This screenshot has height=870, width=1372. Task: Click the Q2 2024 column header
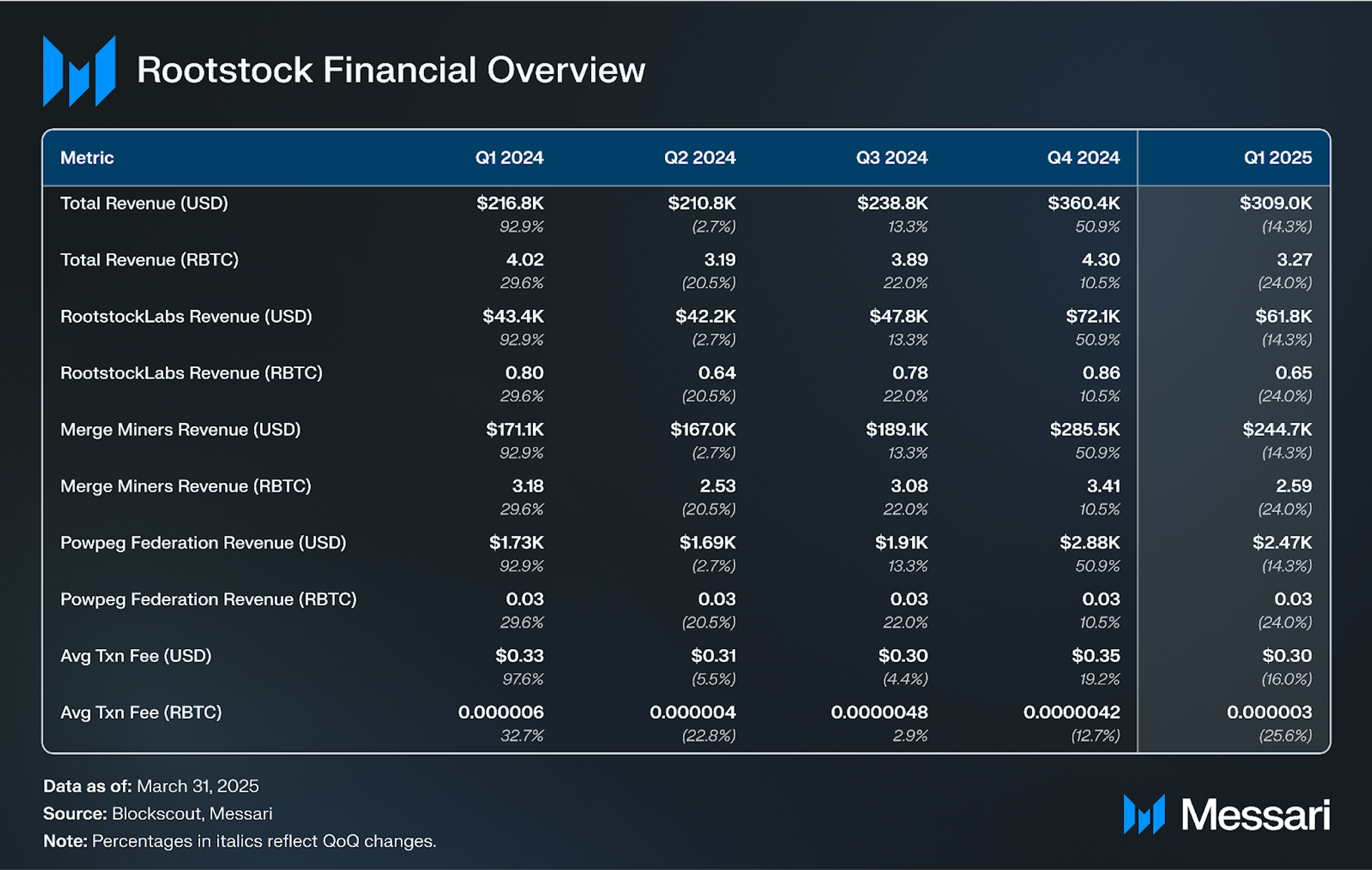(699, 157)
